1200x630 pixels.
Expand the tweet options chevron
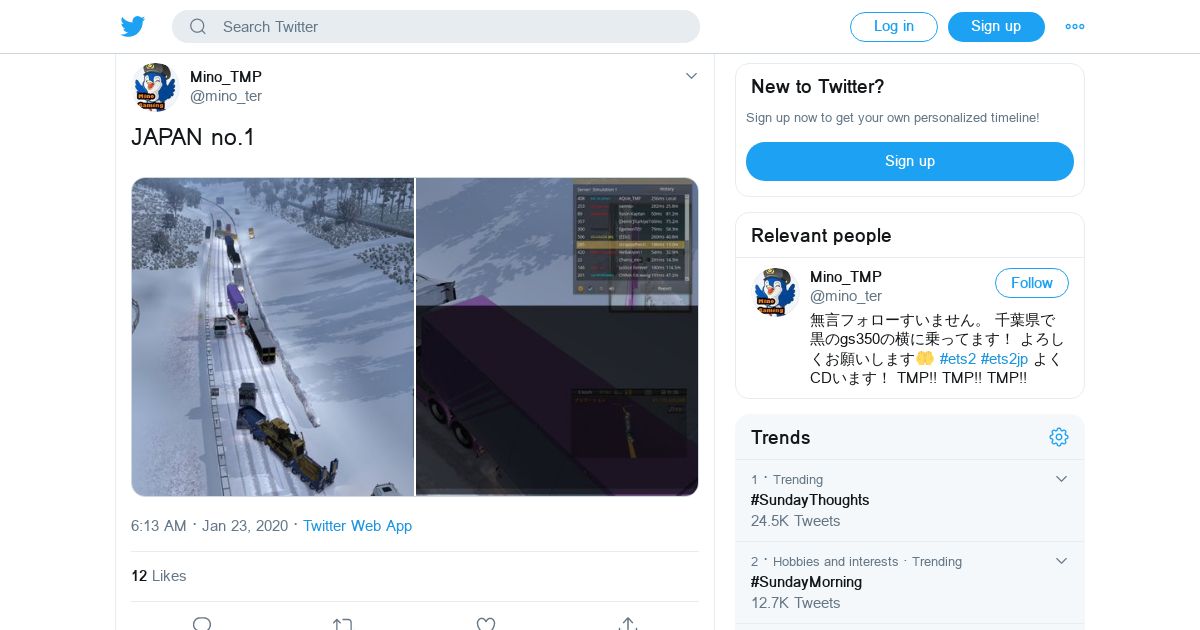point(691,76)
